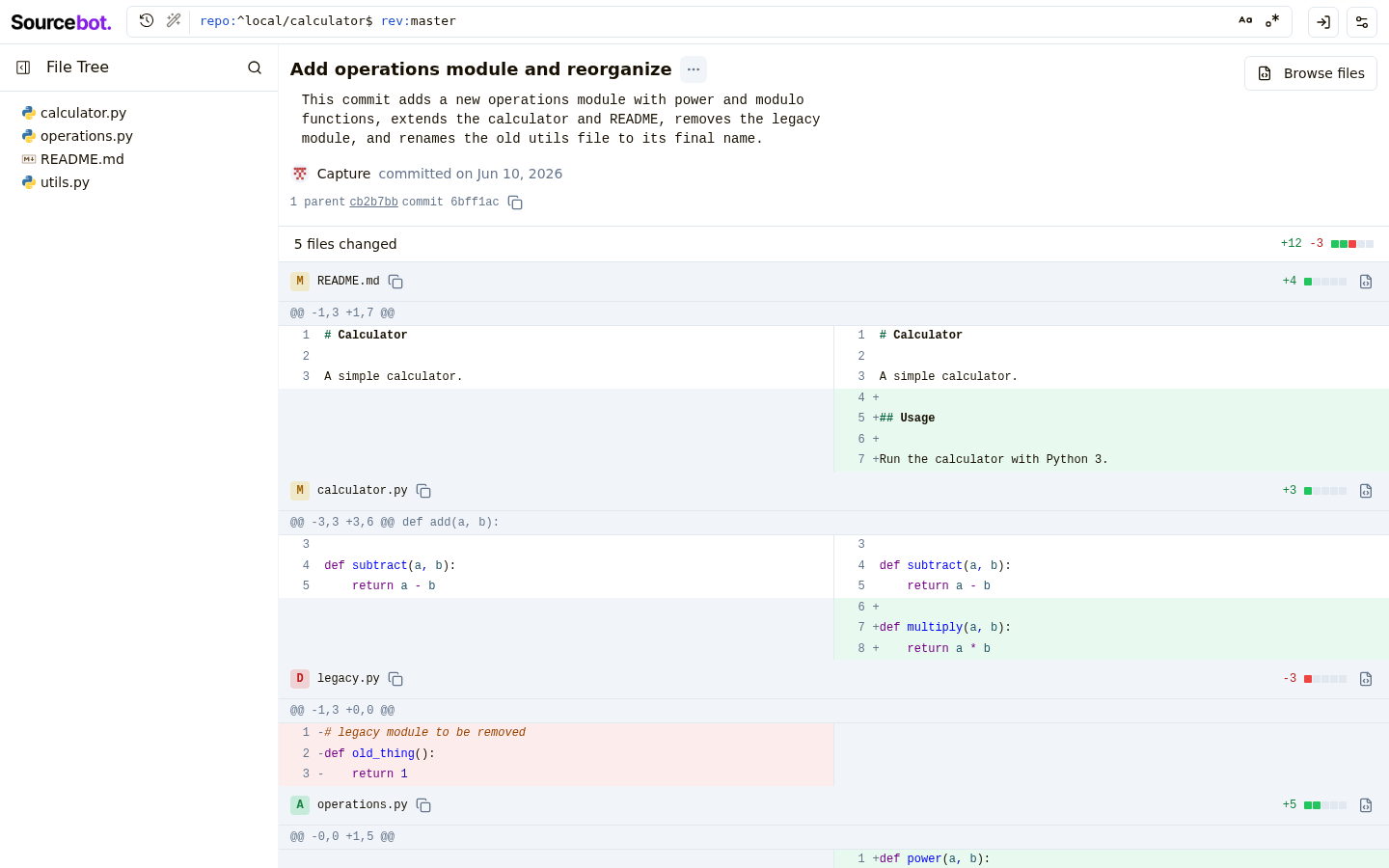Copy the commit hash 6bff1ac
Screen dimensions: 1389x868
[x=515, y=203]
